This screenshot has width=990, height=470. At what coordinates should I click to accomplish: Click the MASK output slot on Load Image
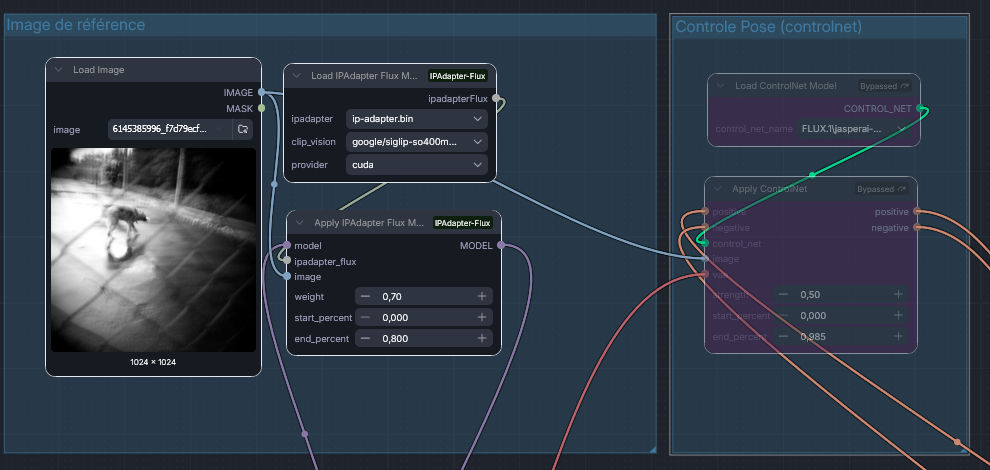(x=262, y=108)
